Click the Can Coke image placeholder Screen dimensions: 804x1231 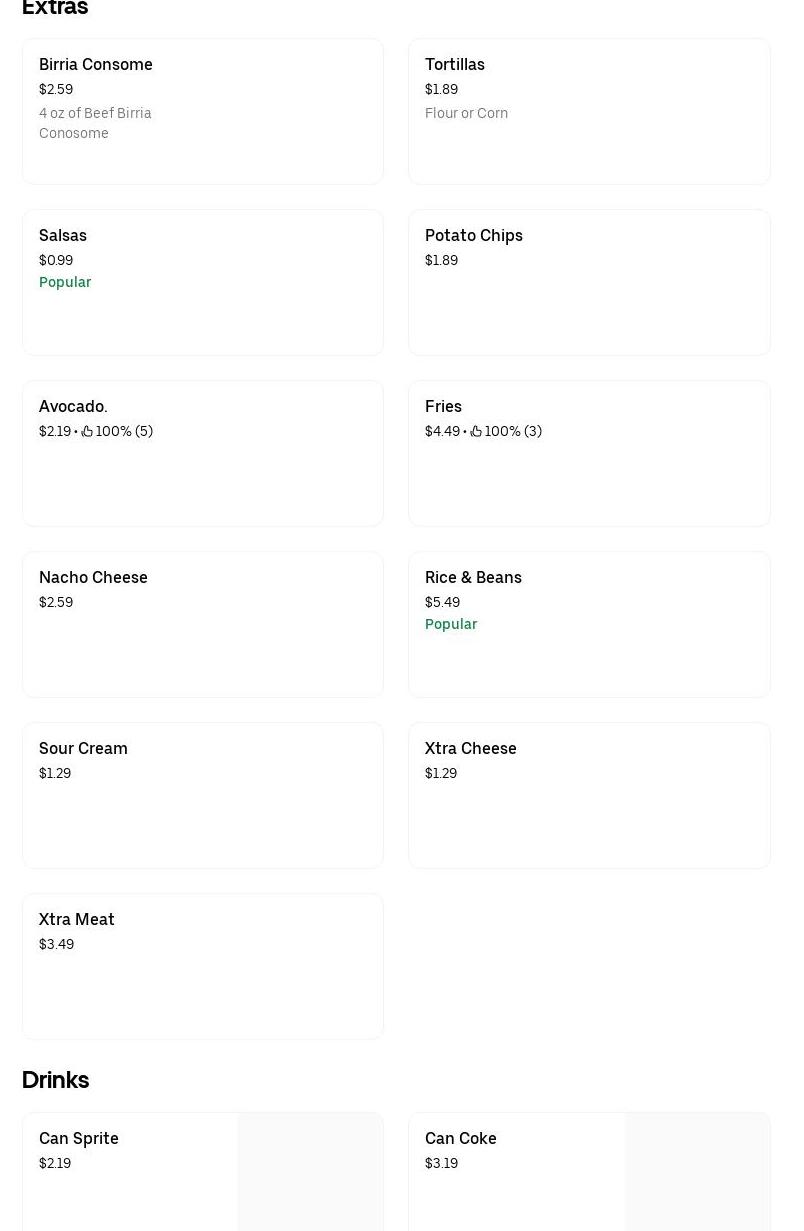pos(697,1172)
